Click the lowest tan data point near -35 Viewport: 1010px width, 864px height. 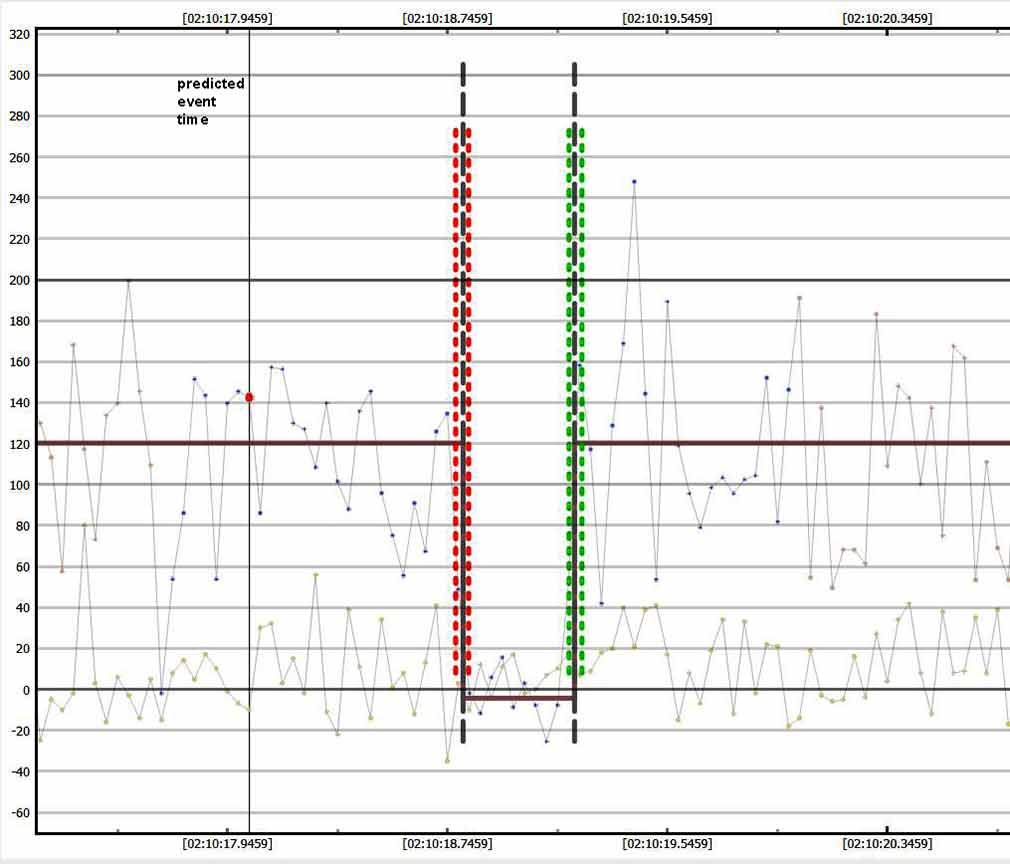[447, 761]
